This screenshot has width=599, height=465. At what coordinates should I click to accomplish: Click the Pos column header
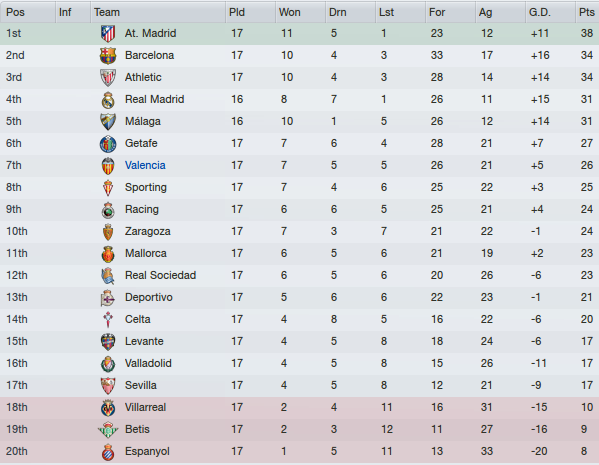click(x=15, y=12)
